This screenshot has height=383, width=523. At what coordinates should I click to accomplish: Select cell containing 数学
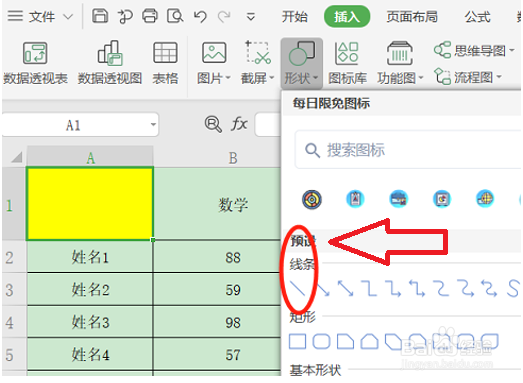(x=217, y=204)
